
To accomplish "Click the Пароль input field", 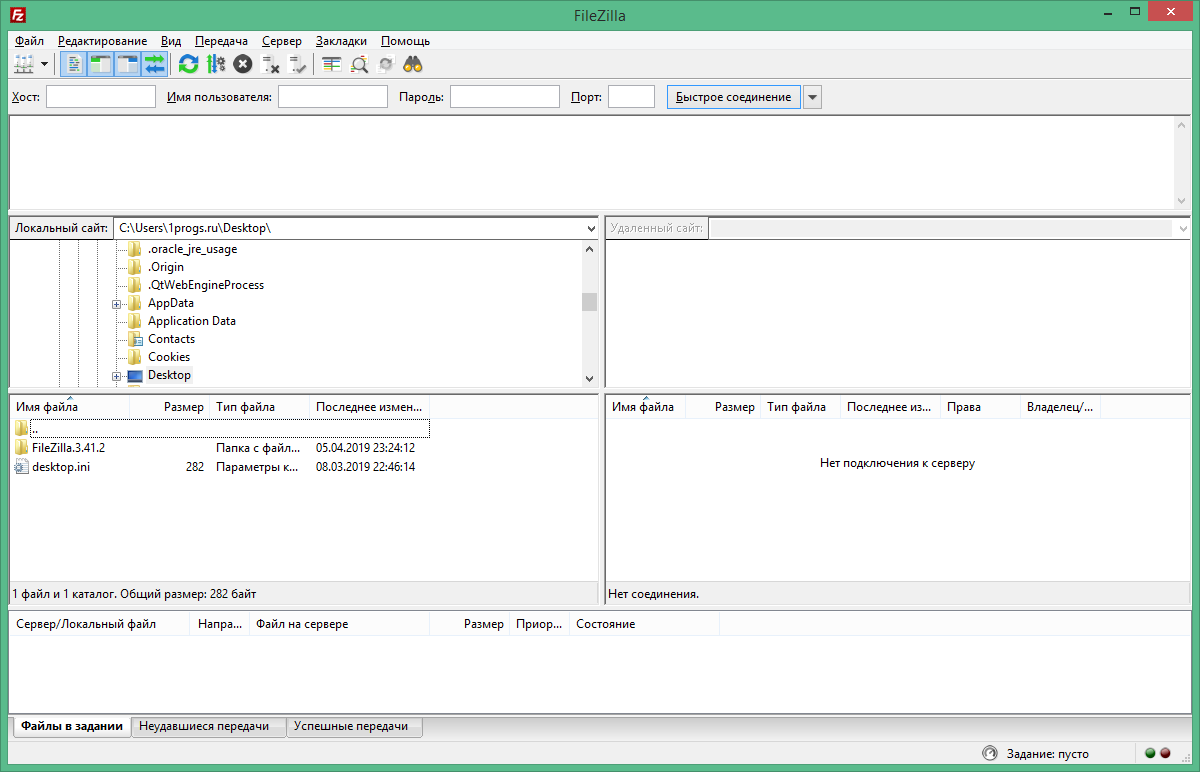I will pos(505,97).
